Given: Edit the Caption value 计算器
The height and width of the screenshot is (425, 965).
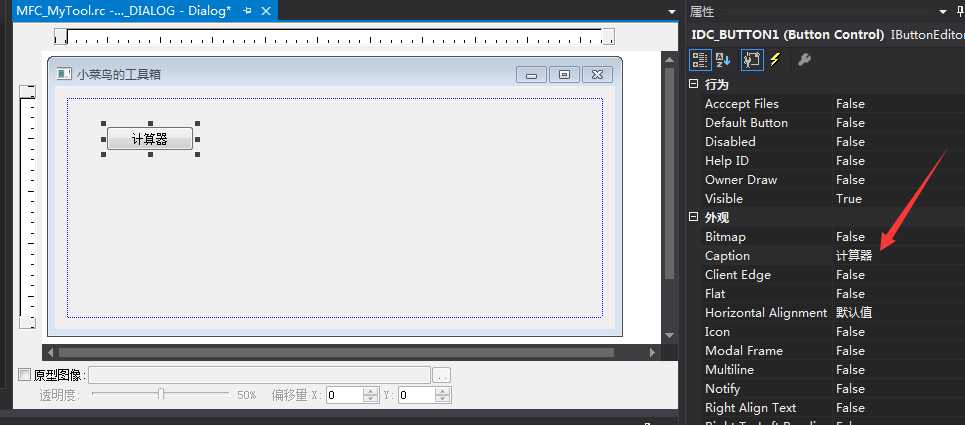Looking at the screenshot, I should point(854,256).
